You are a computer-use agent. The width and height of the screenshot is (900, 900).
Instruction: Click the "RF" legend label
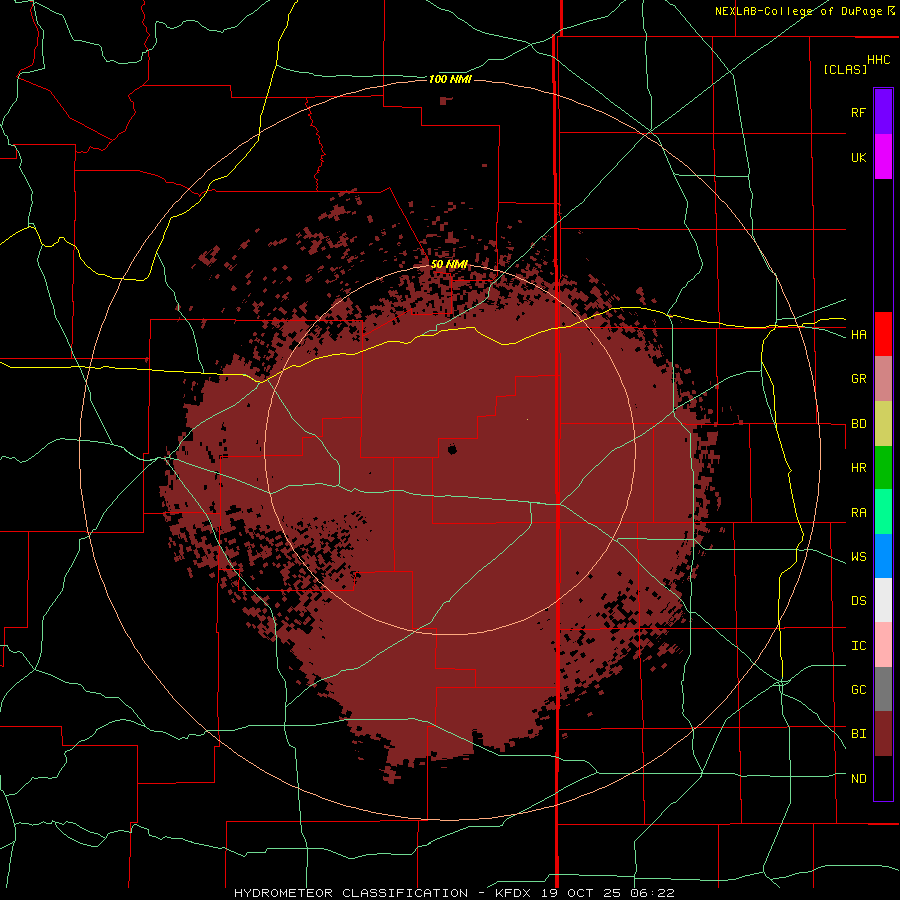coord(858,112)
